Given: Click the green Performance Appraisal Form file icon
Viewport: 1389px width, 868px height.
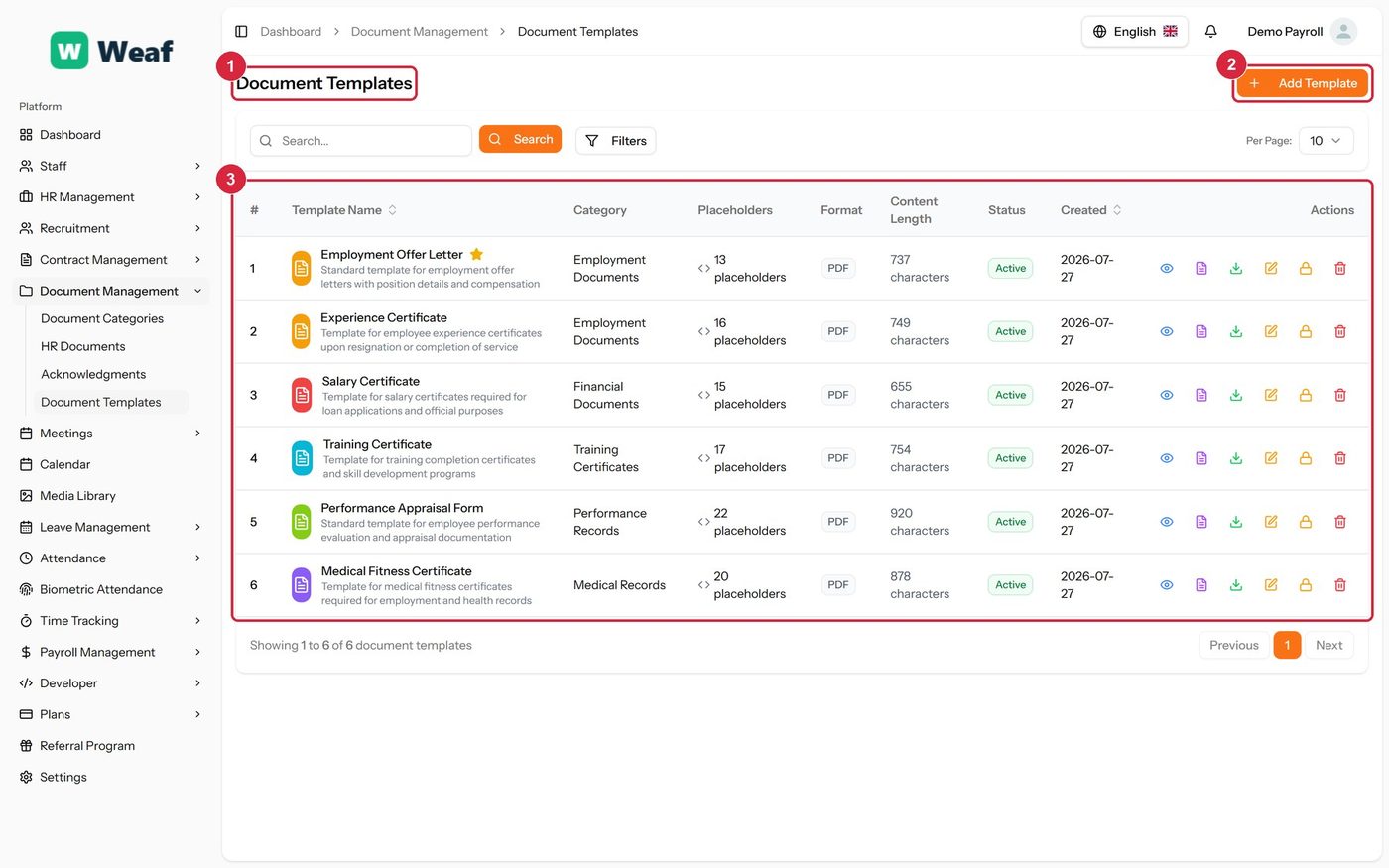Looking at the screenshot, I should point(301,522).
